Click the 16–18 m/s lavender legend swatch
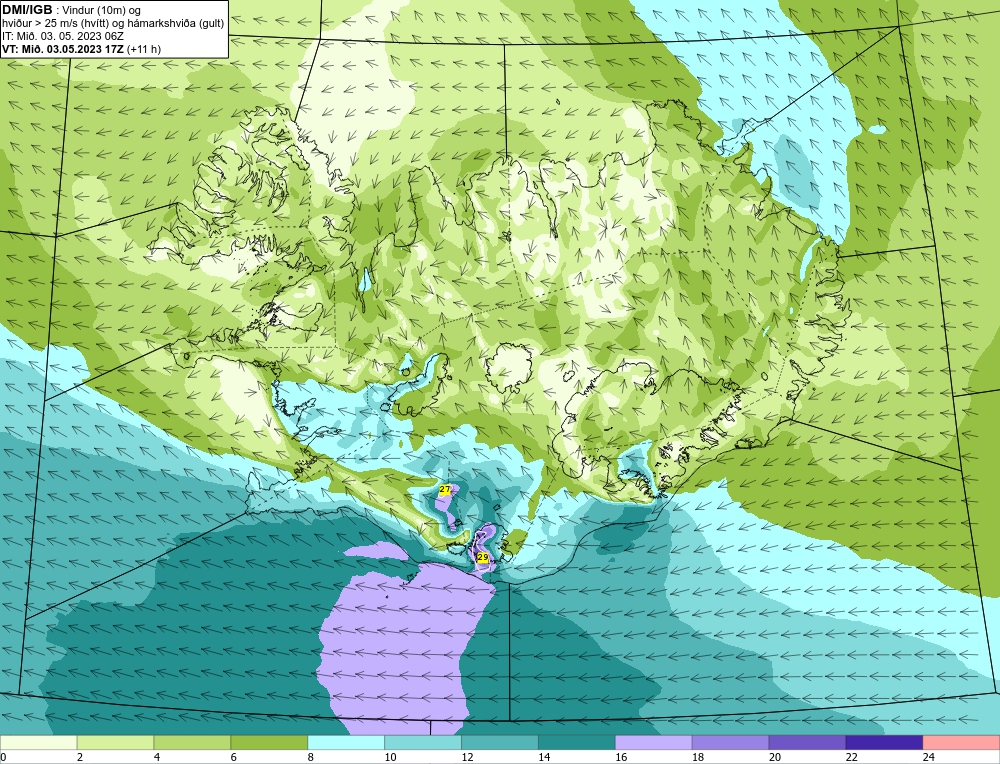Viewport: 1000px width, 764px height. pyautogui.click(x=654, y=743)
